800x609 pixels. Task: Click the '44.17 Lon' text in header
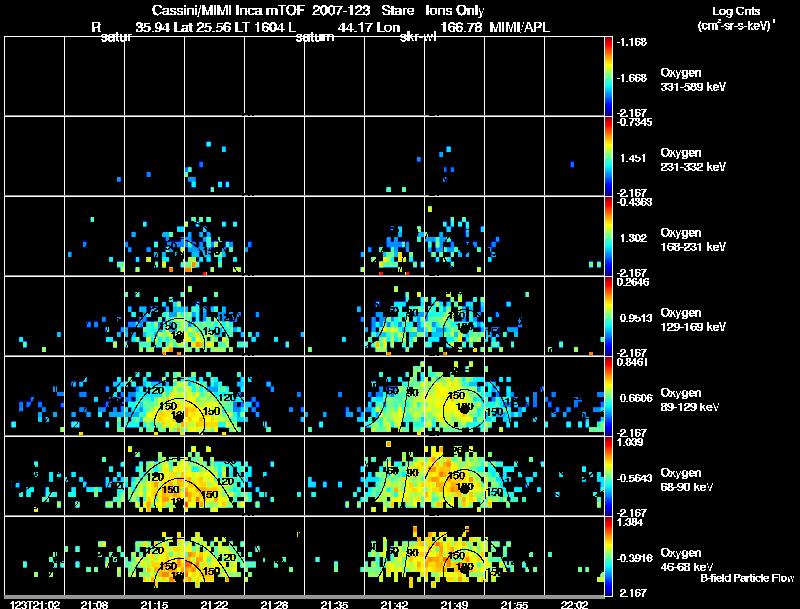coord(369,27)
